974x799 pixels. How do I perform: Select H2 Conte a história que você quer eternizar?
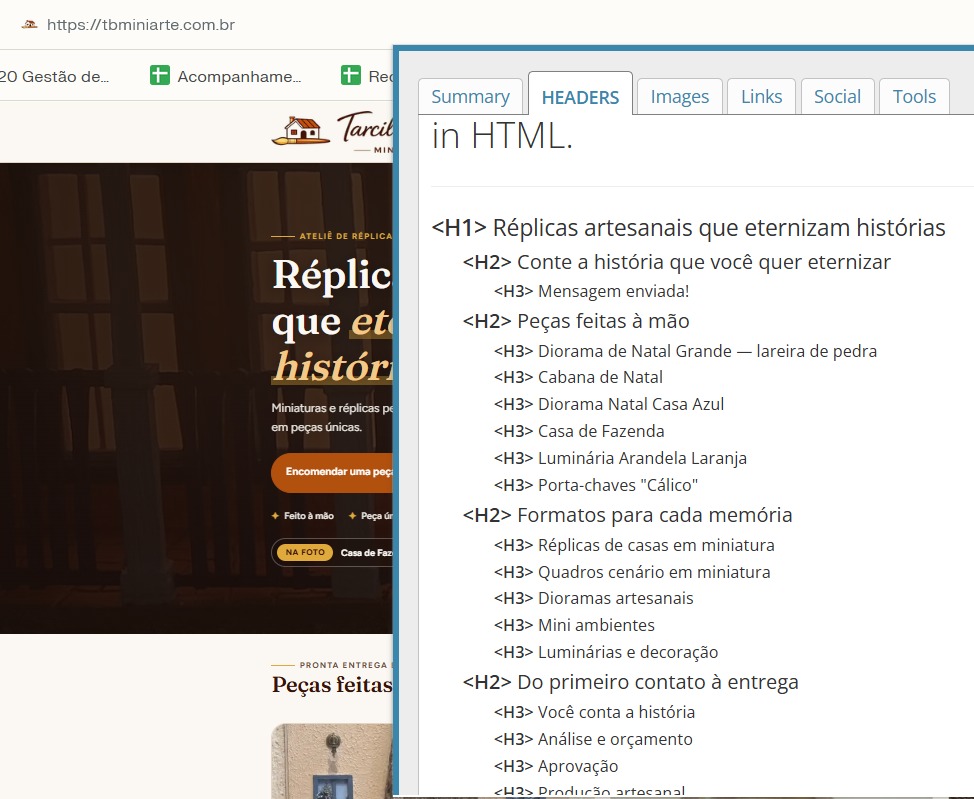click(x=676, y=262)
